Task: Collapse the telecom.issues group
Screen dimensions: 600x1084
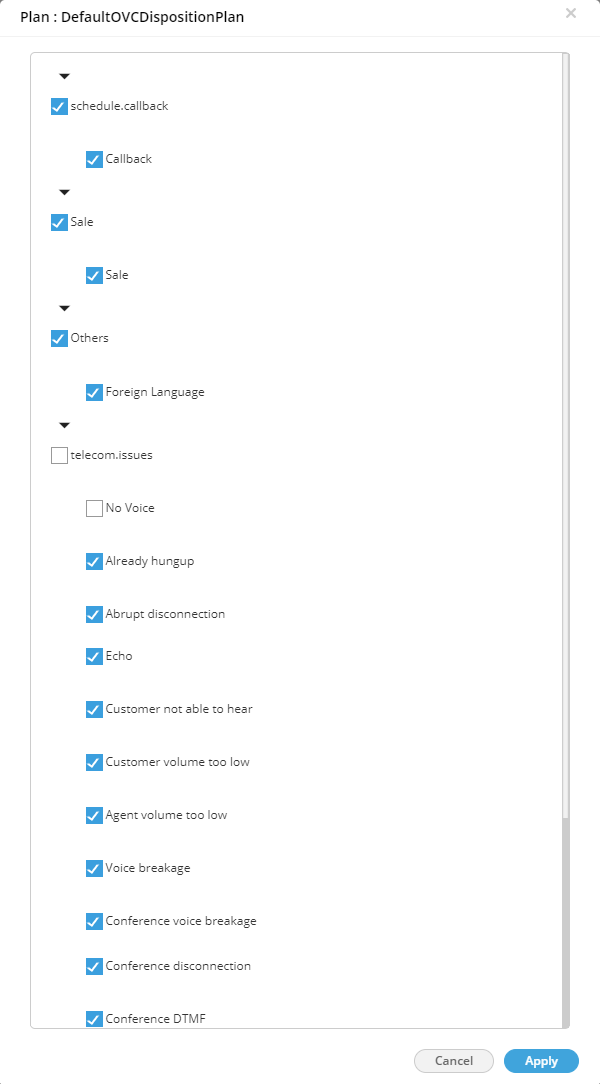Action: (x=64, y=425)
